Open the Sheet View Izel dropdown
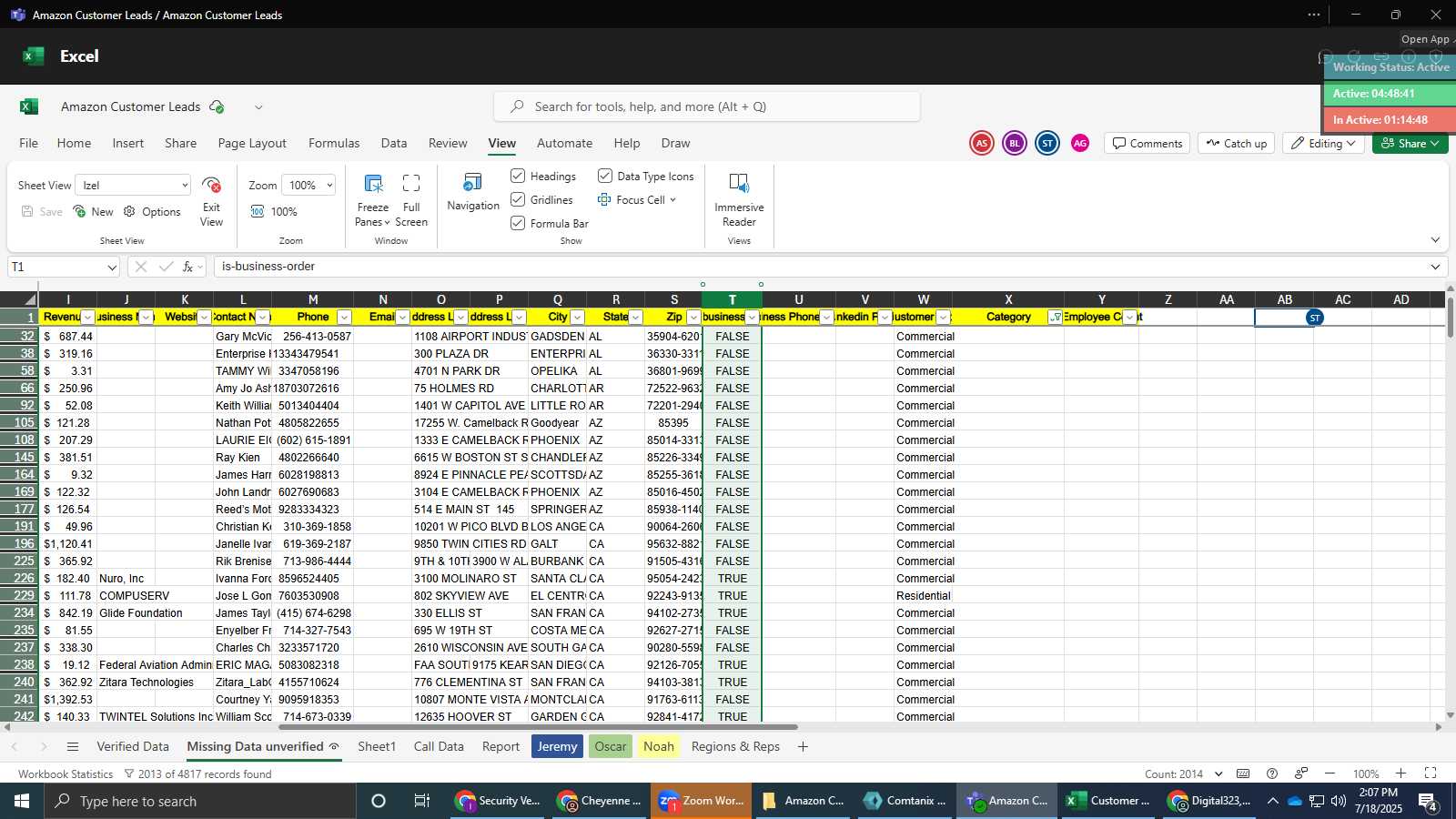Viewport: 1456px width, 819px height. (133, 185)
